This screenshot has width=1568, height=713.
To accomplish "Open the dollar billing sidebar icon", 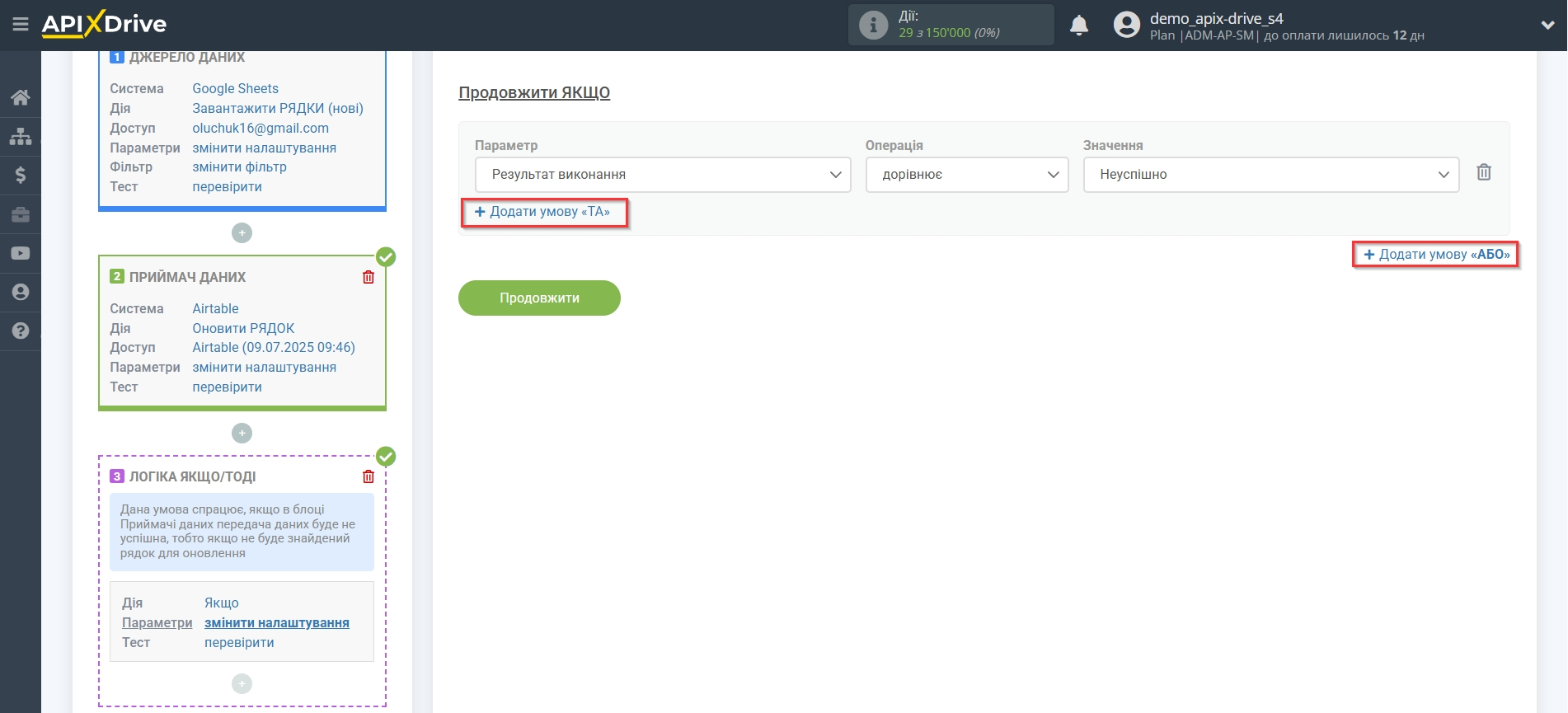I will click(21, 175).
